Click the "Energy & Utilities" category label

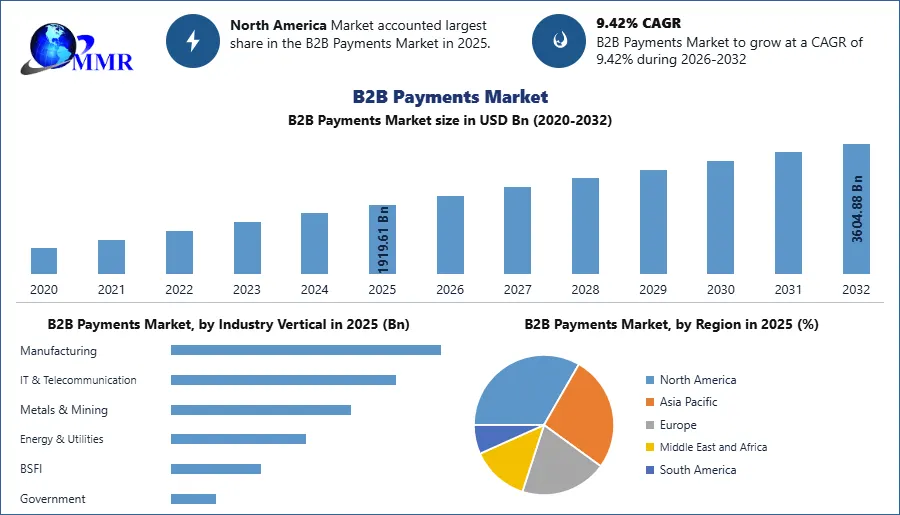61,439
